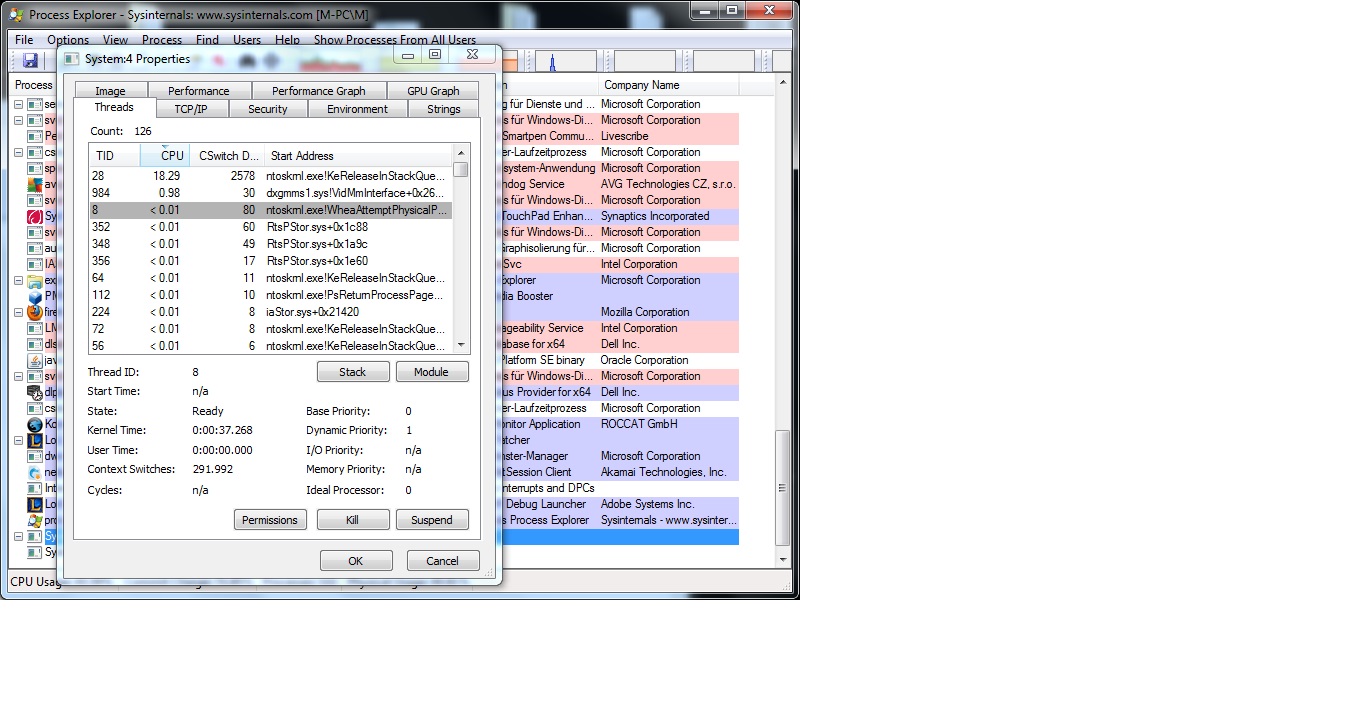Collapse the highlighted System process node

click(x=19, y=536)
